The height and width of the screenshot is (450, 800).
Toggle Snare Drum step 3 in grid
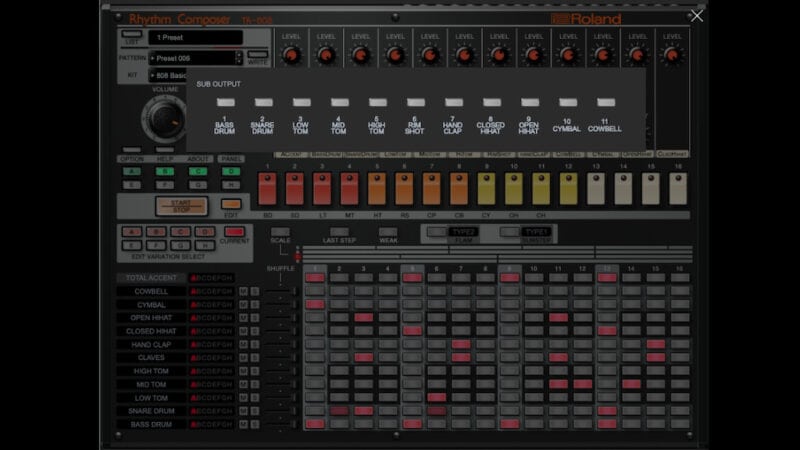pos(364,411)
